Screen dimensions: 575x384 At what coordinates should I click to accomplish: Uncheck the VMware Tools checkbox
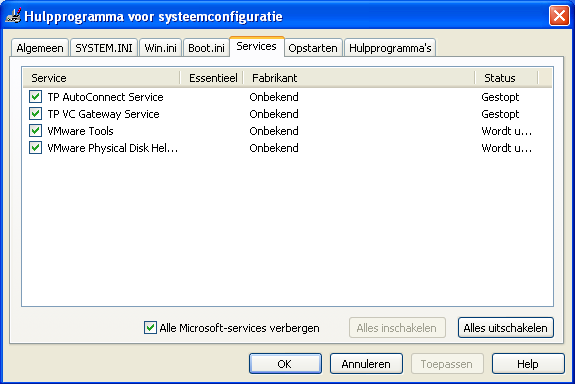point(35,131)
